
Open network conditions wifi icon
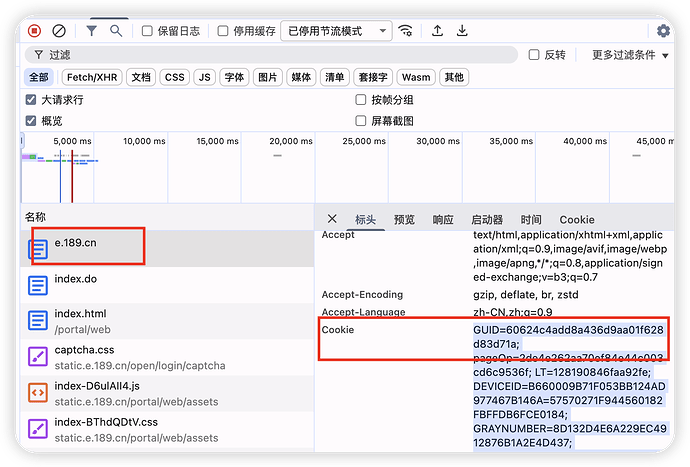point(405,31)
